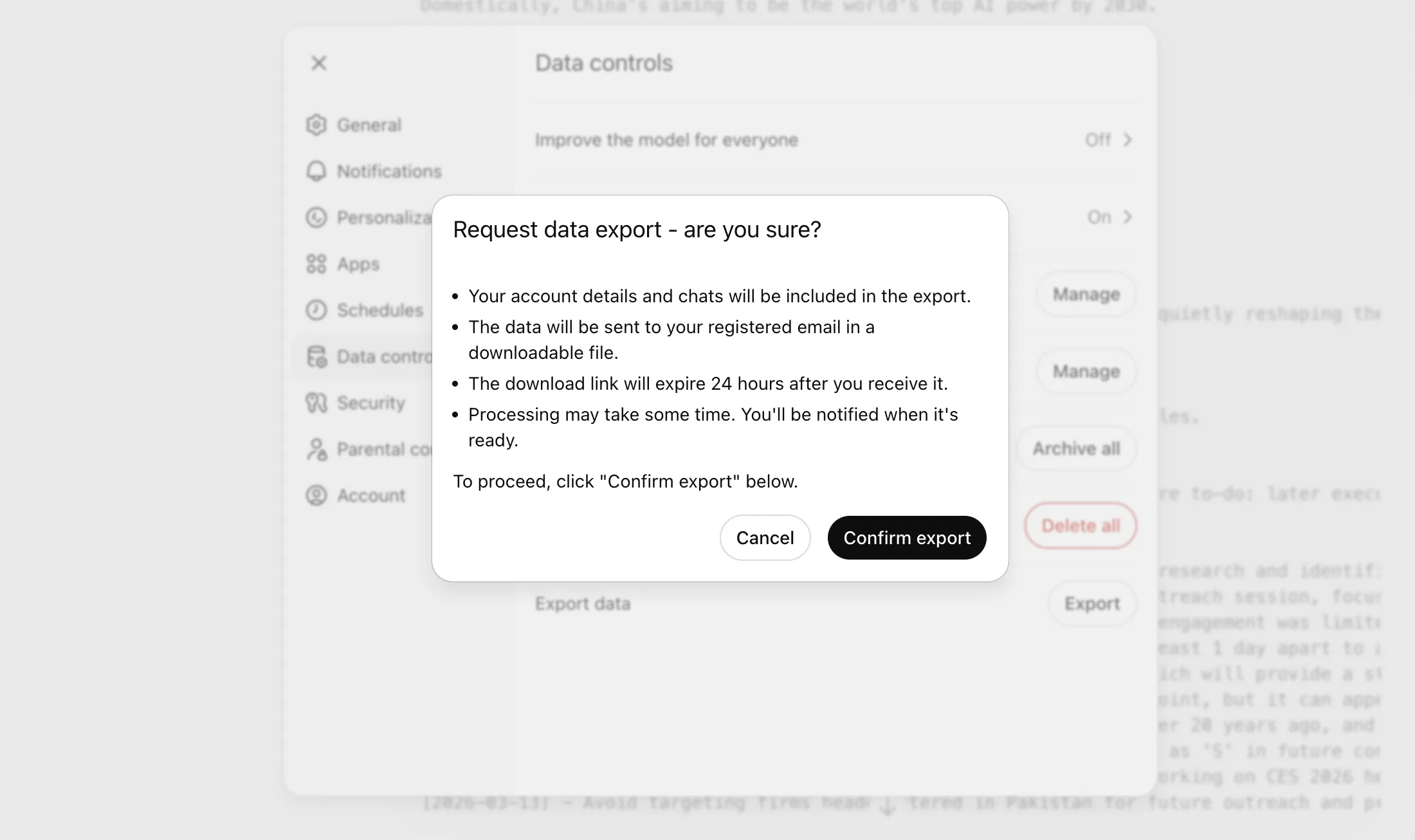Switch to the Account settings tab
The image size is (1415, 840).
pyautogui.click(x=370, y=495)
